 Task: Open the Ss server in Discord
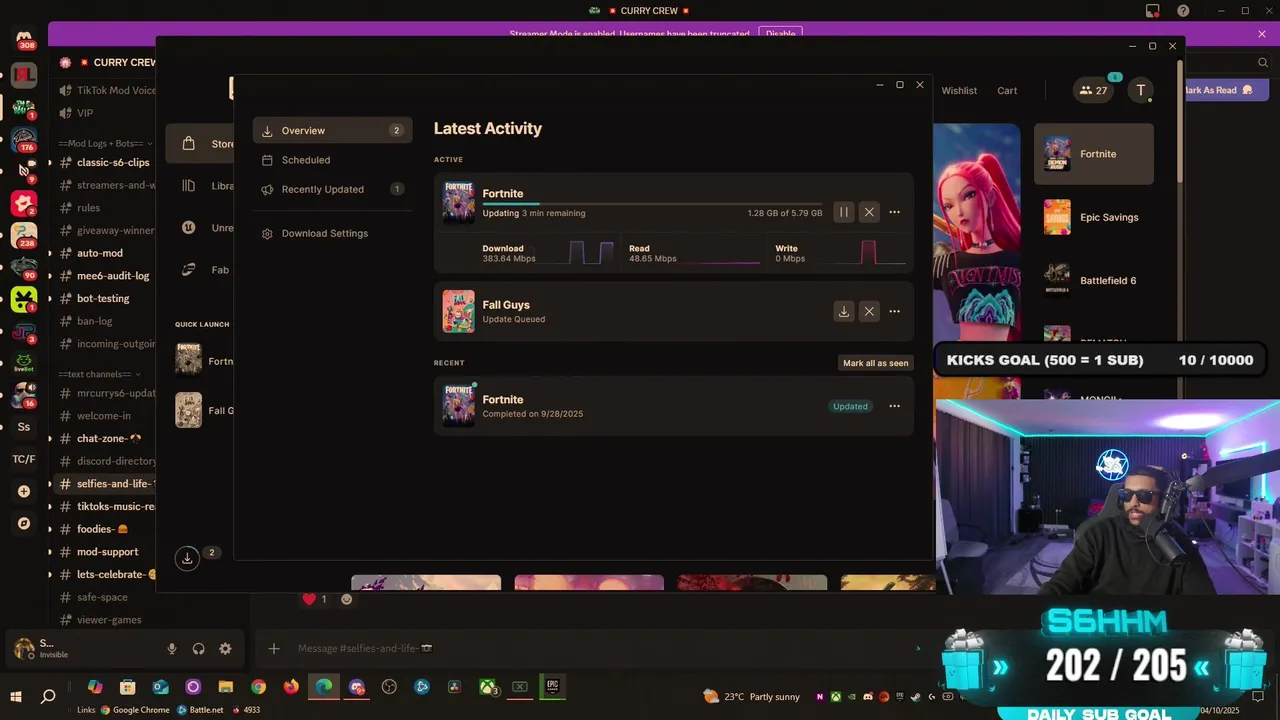pyautogui.click(x=24, y=427)
